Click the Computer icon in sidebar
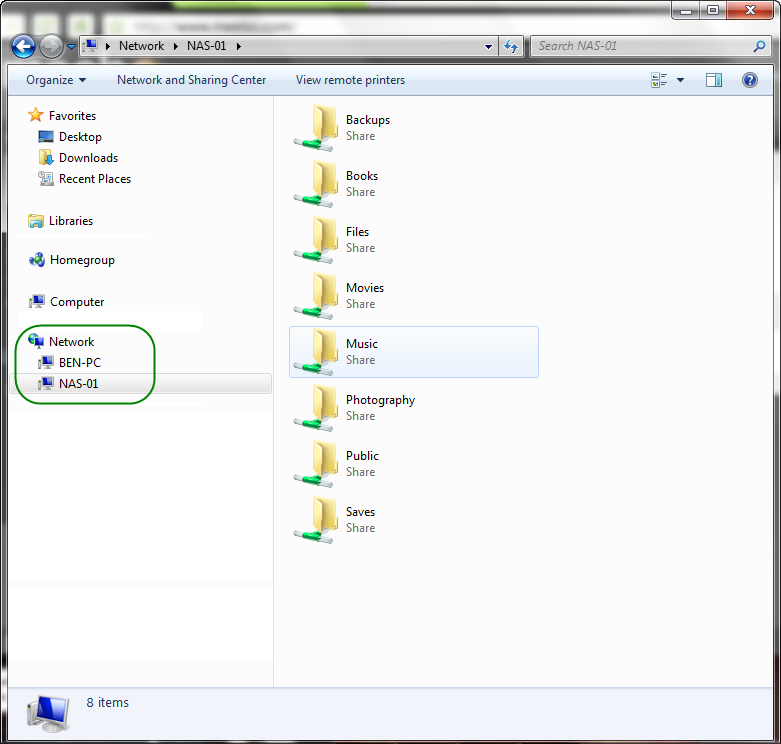 pos(37,301)
